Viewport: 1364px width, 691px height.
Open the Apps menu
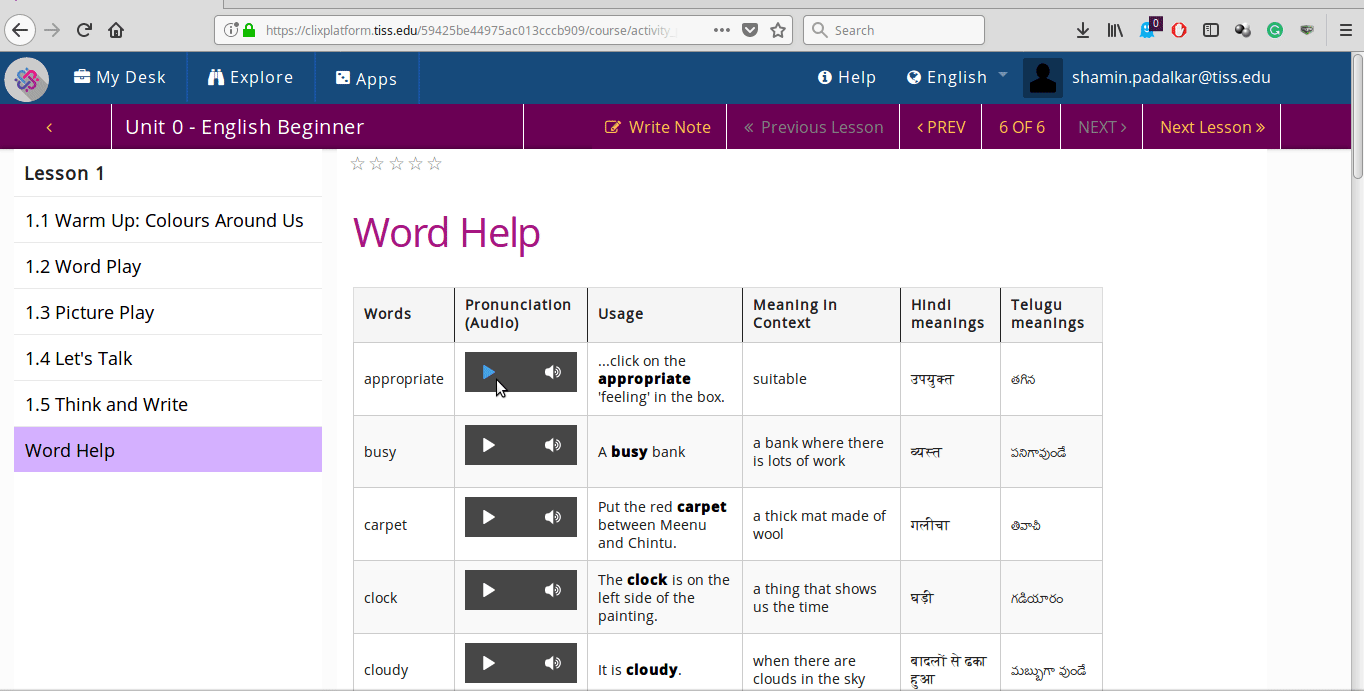click(x=366, y=78)
